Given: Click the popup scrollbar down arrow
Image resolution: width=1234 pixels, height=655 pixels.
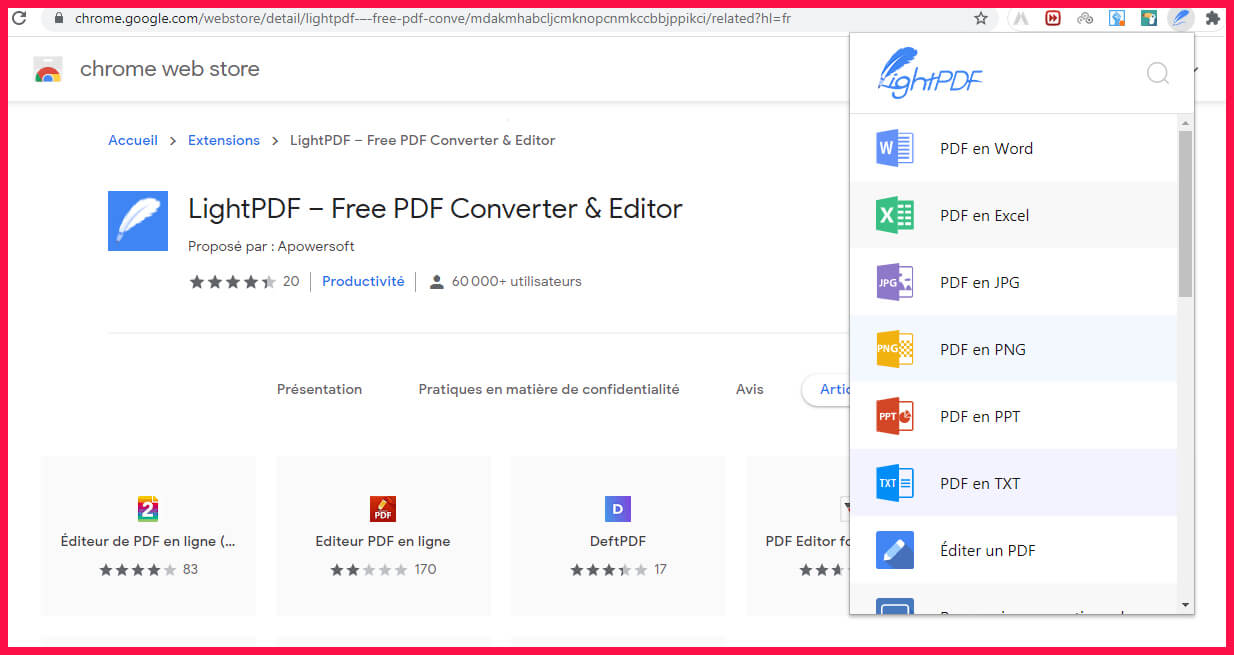Looking at the screenshot, I should (1185, 605).
